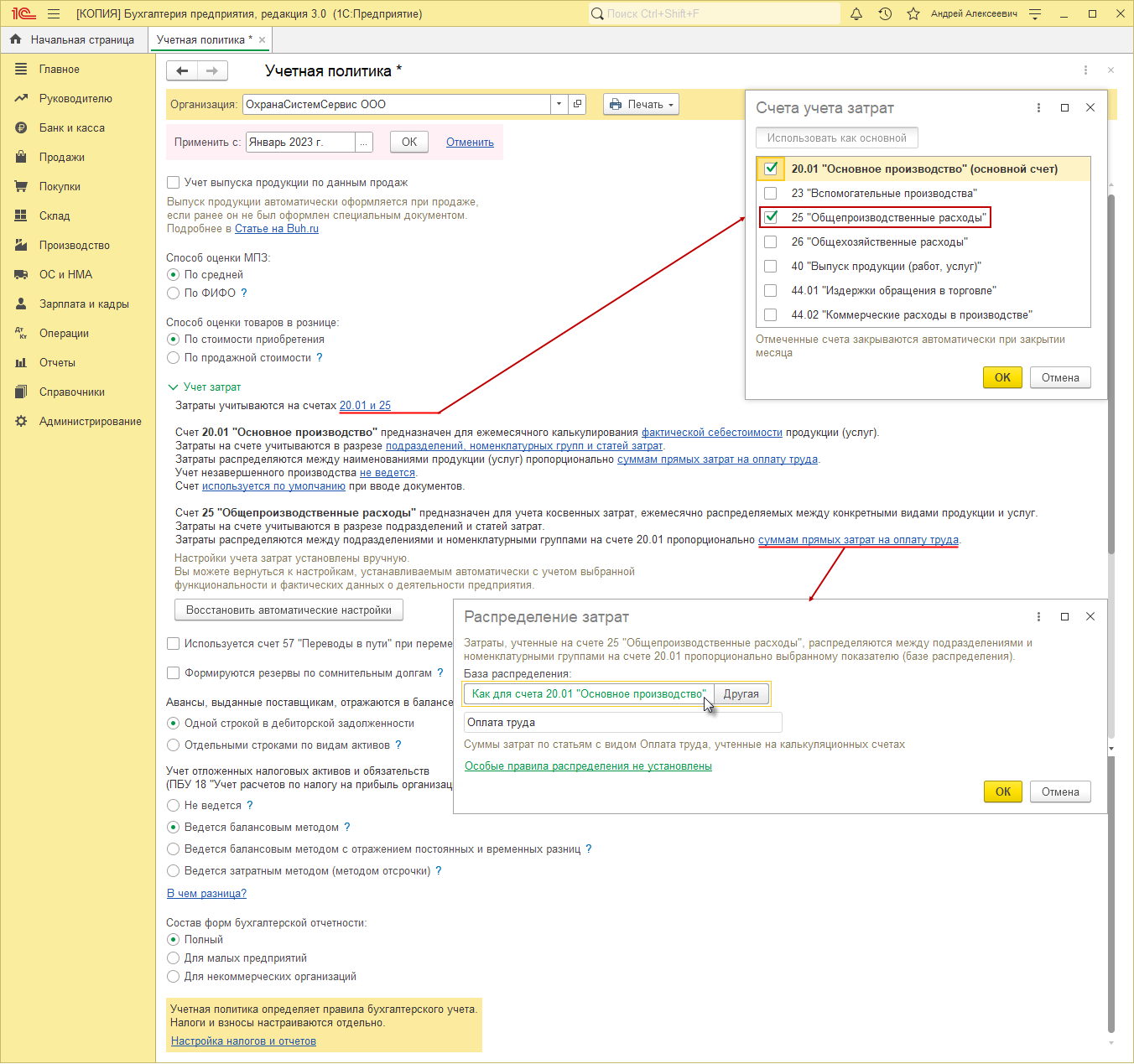
Task: Close the Учетная политика tab
Action: 262,39
